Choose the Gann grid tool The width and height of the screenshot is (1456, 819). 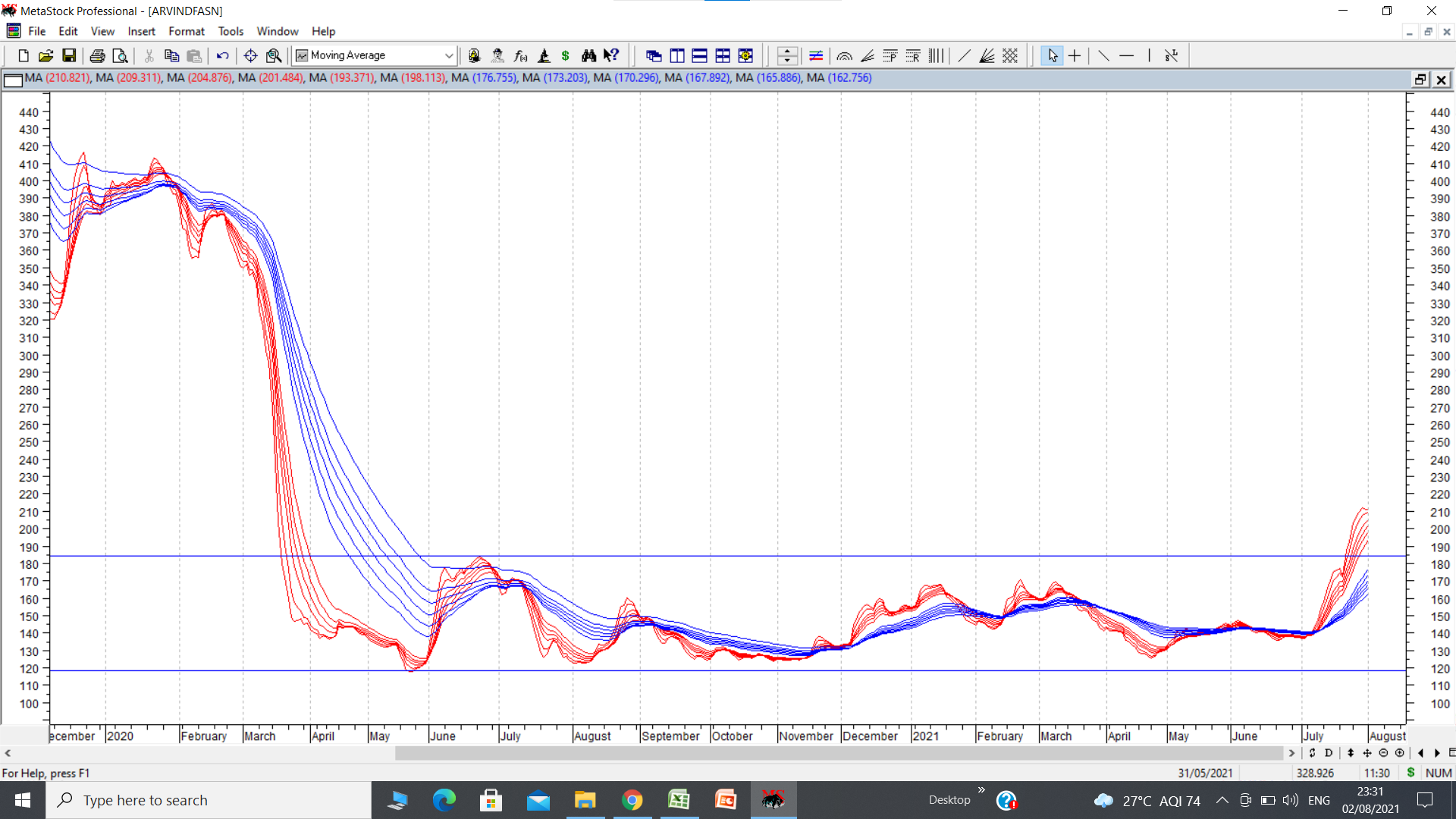pyautogui.click(x=1010, y=55)
